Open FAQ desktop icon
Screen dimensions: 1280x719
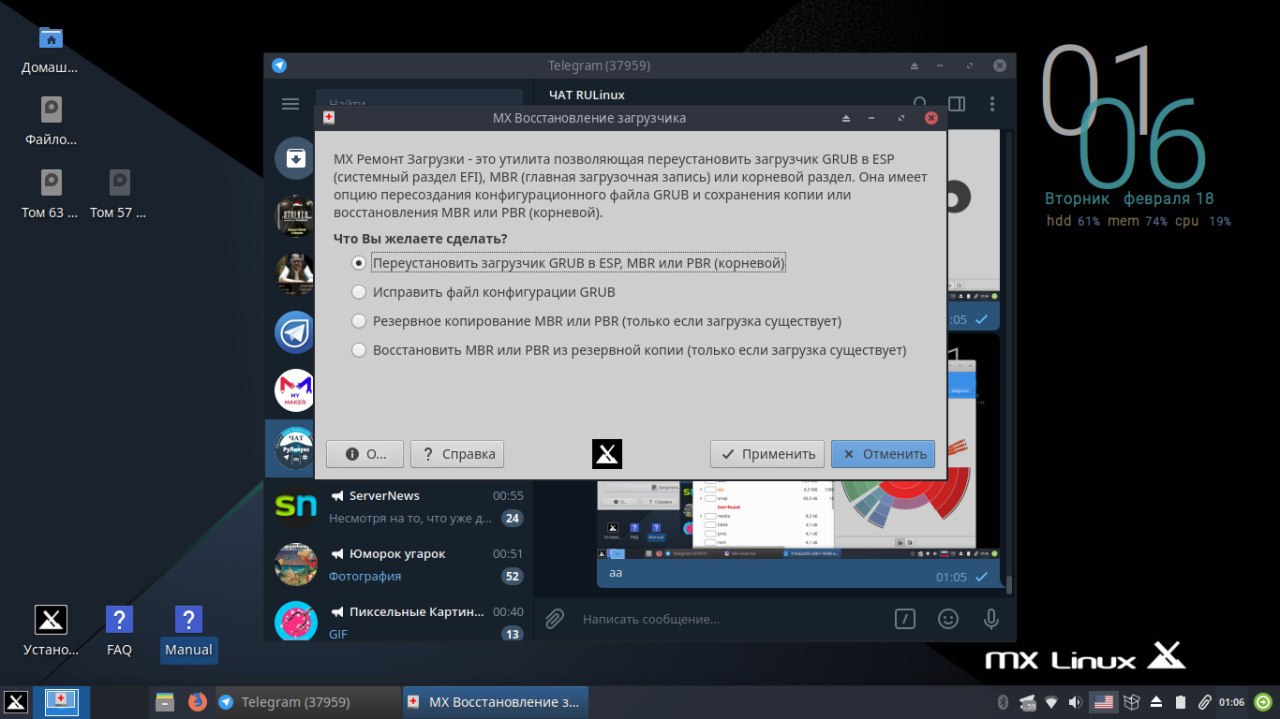point(119,632)
